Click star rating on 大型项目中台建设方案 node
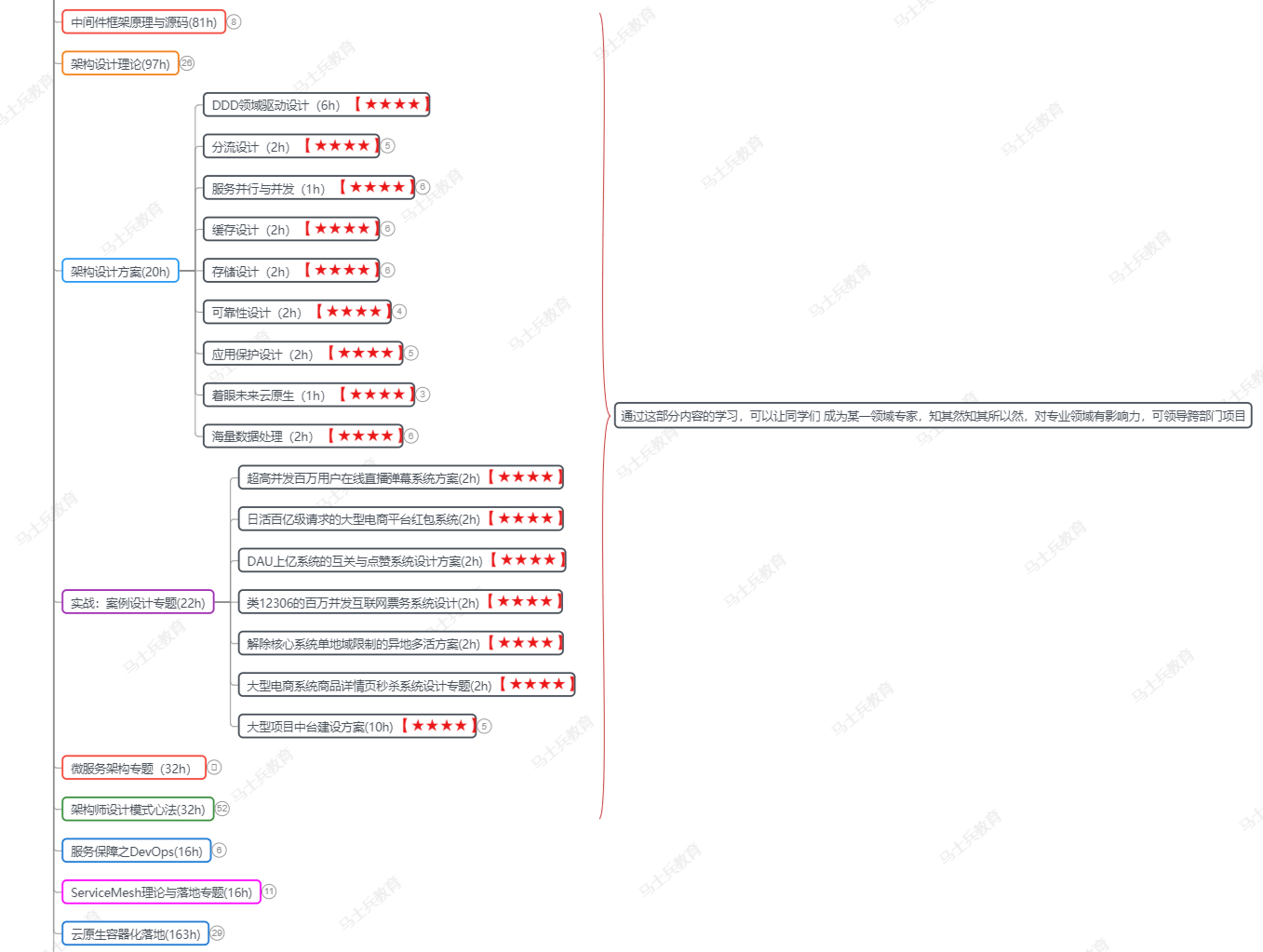Image resolution: width=1263 pixels, height=952 pixels. 437,726
